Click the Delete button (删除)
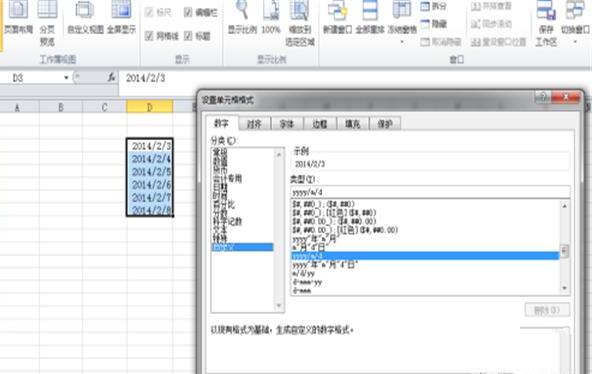The width and height of the screenshot is (592, 374). point(547,310)
